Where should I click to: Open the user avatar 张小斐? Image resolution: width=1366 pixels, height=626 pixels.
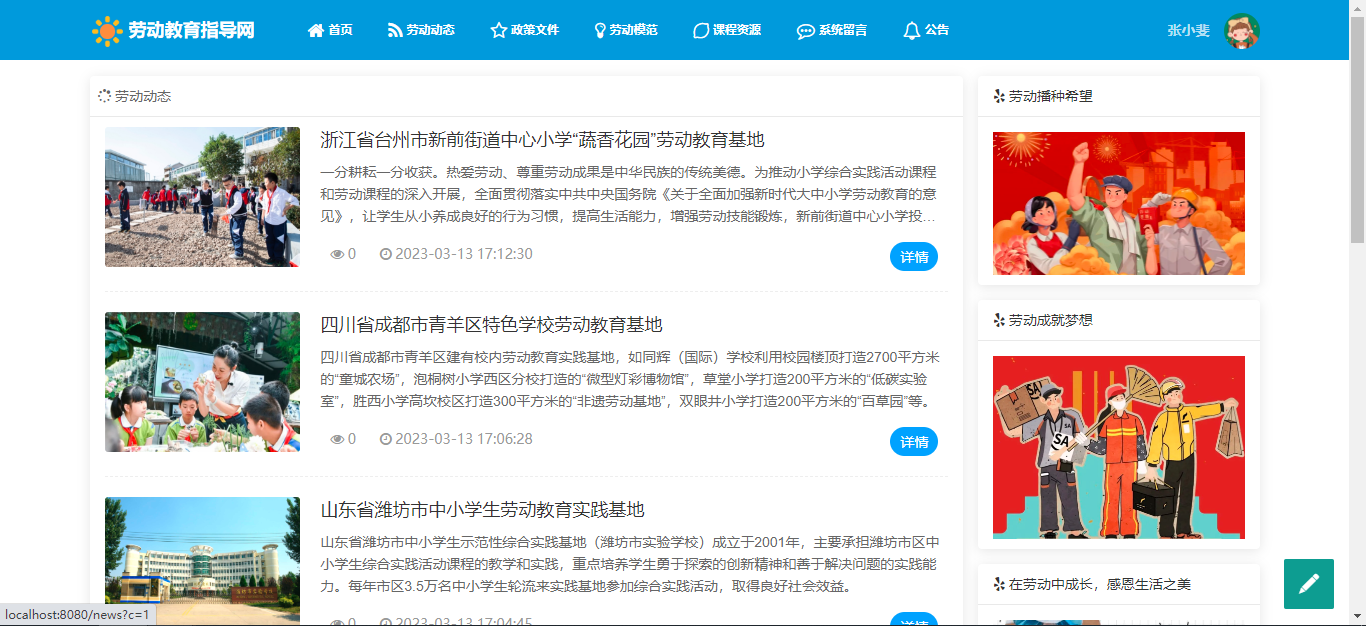point(1242,31)
